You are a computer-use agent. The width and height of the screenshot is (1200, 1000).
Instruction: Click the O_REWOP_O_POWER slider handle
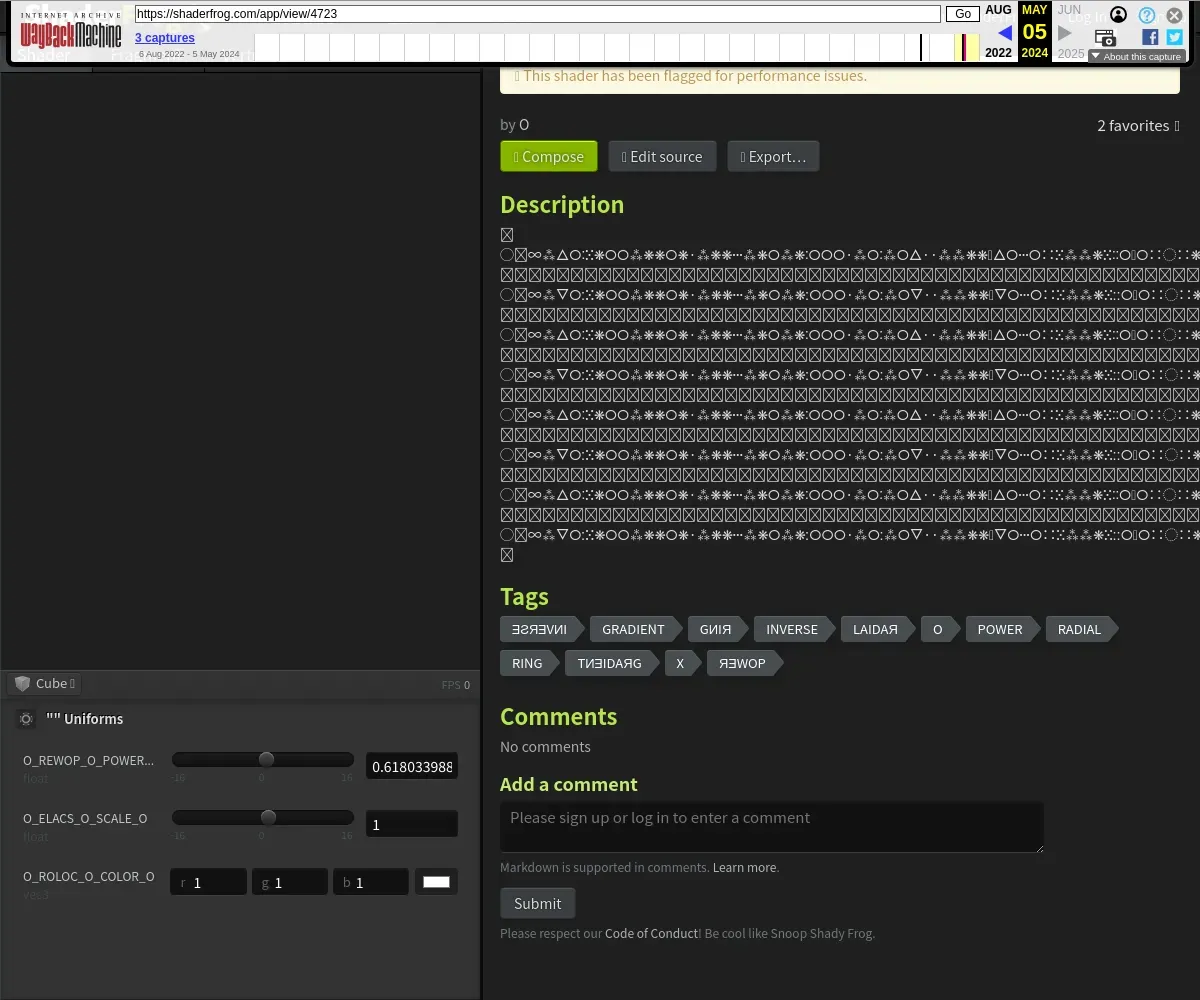coord(266,759)
